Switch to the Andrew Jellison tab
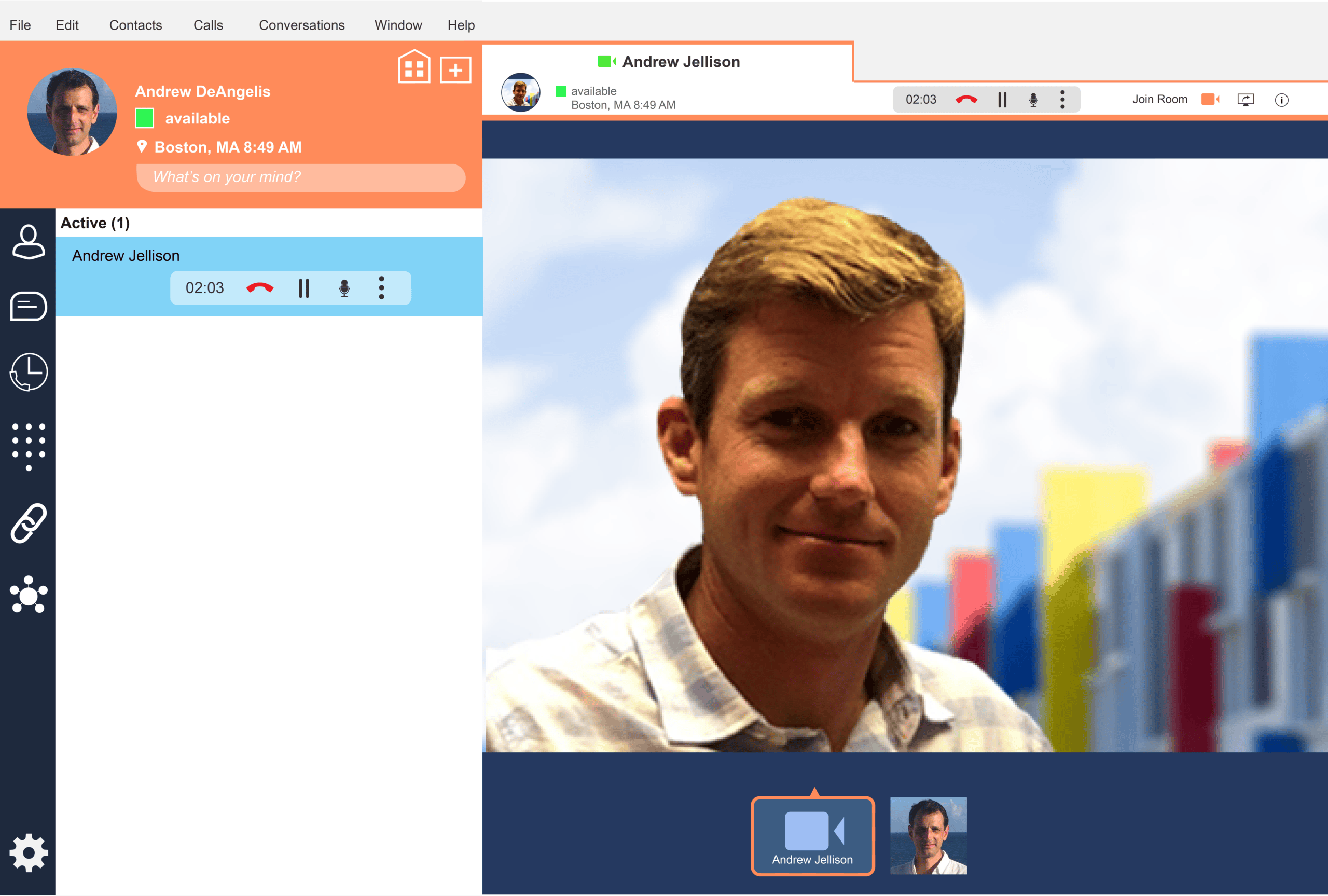The width and height of the screenshot is (1328, 896). pyautogui.click(x=680, y=61)
